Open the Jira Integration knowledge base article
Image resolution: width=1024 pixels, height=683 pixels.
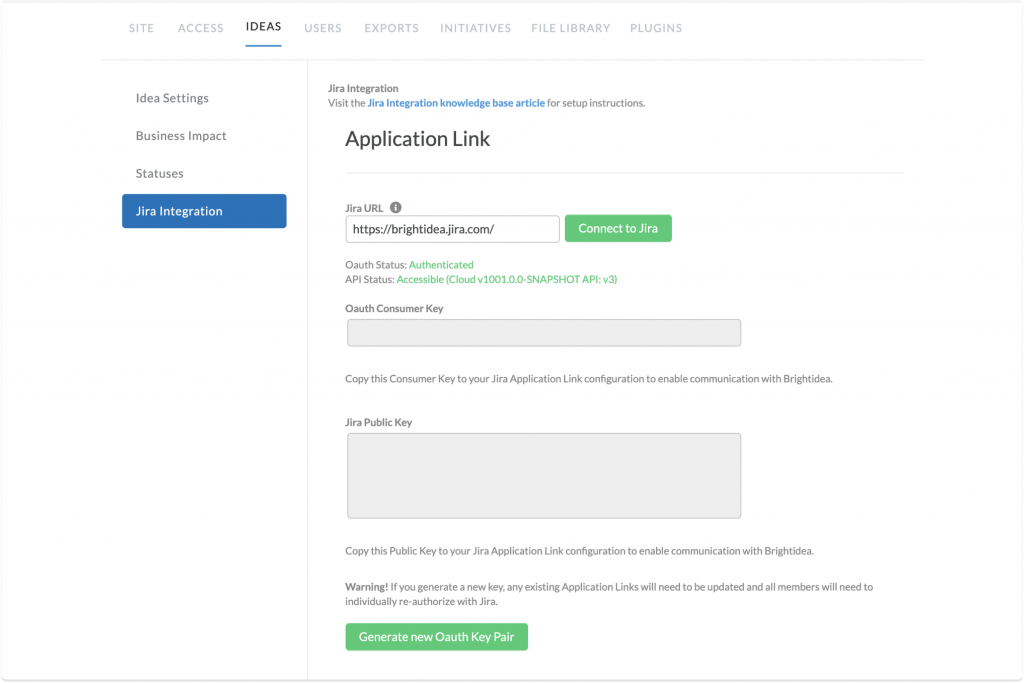point(455,102)
